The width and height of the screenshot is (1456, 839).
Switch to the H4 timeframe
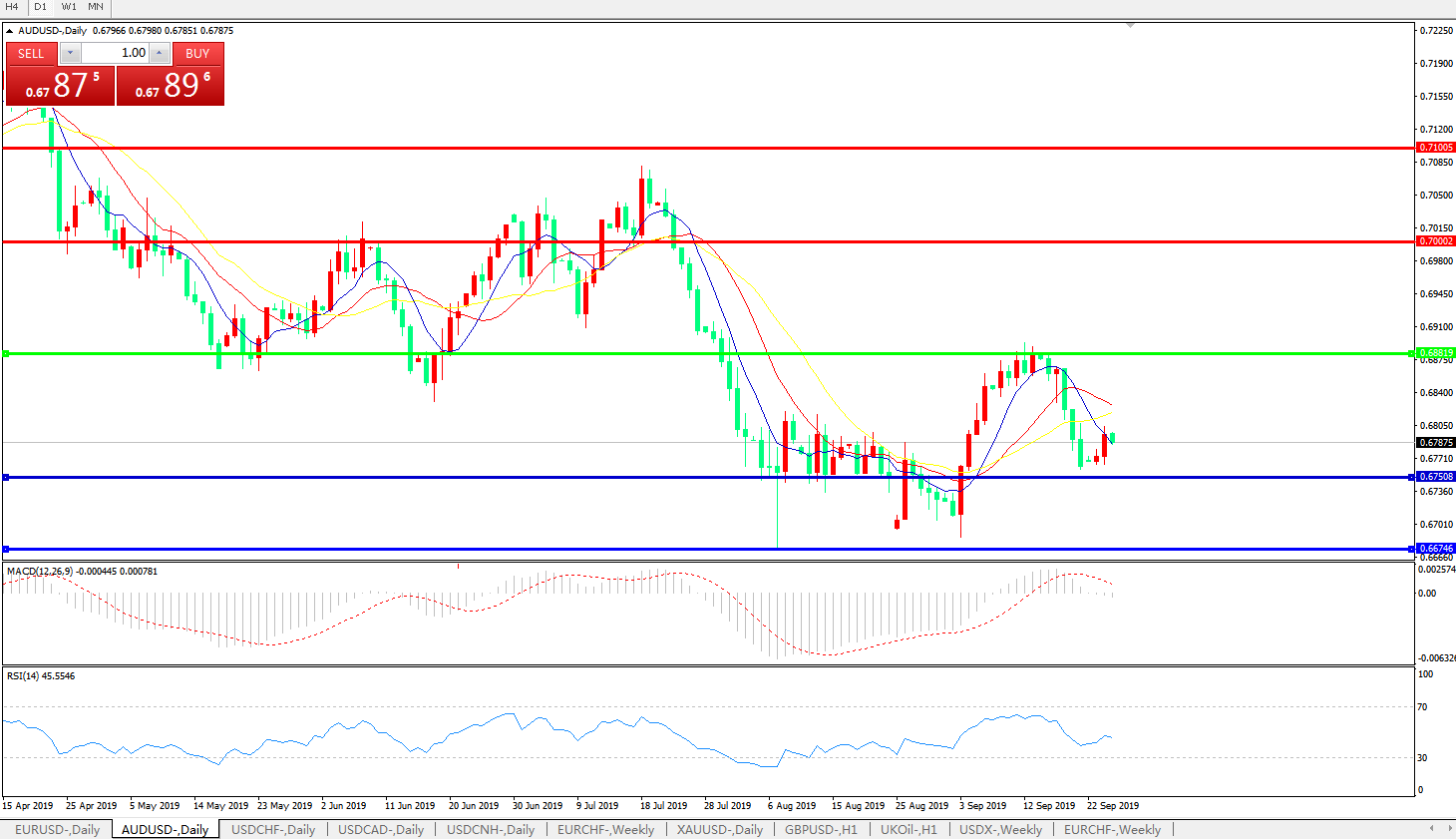pos(12,7)
